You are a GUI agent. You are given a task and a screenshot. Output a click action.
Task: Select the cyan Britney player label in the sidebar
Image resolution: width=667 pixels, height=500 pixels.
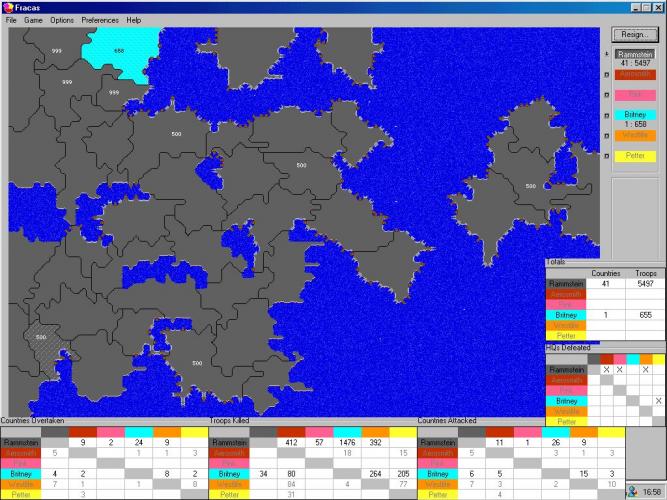(x=635, y=114)
